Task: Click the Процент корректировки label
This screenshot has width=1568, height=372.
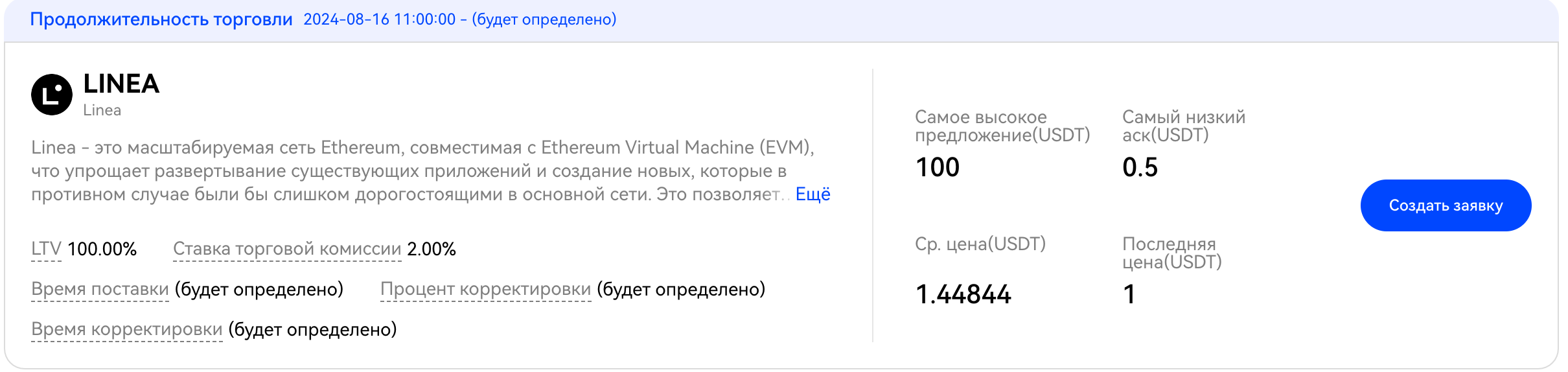Action: [486, 290]
